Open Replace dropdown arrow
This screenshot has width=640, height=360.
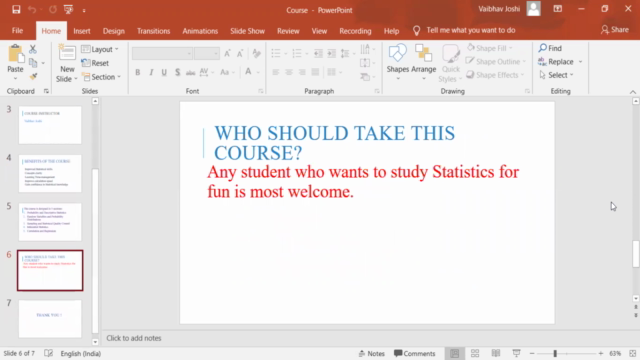pos(580,62)
